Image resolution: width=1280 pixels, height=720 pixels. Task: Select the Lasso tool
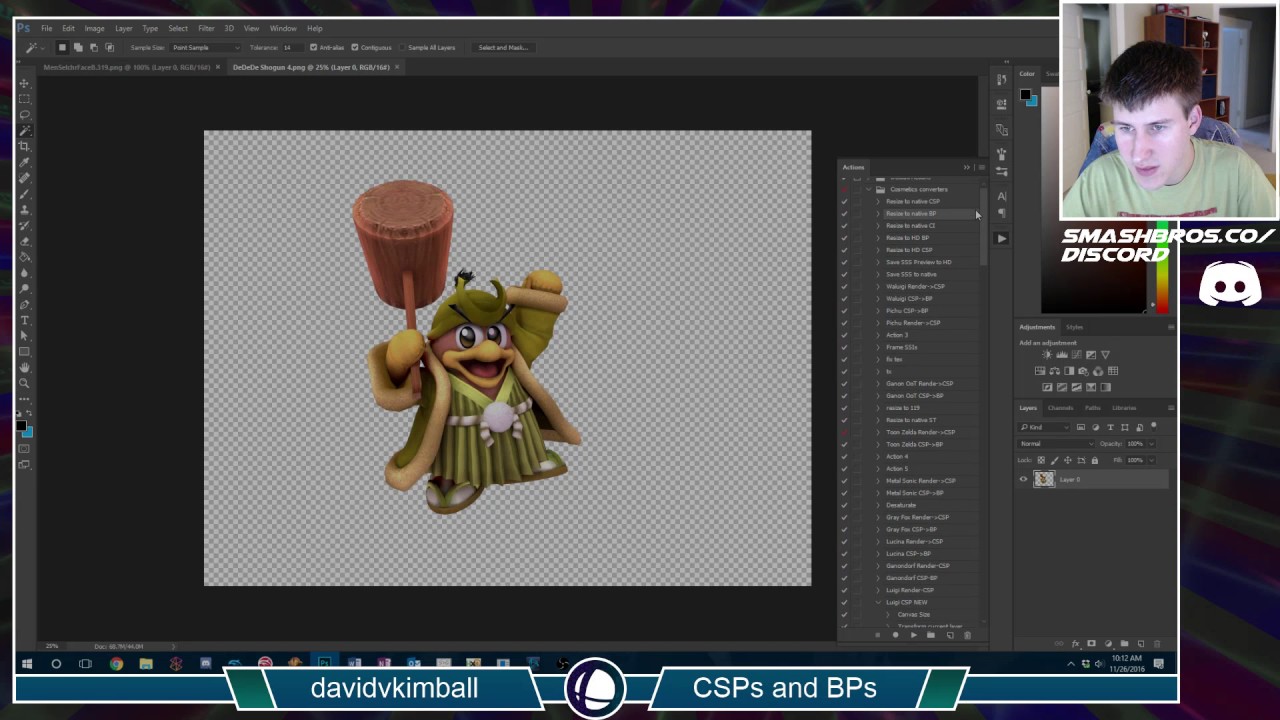24,115
